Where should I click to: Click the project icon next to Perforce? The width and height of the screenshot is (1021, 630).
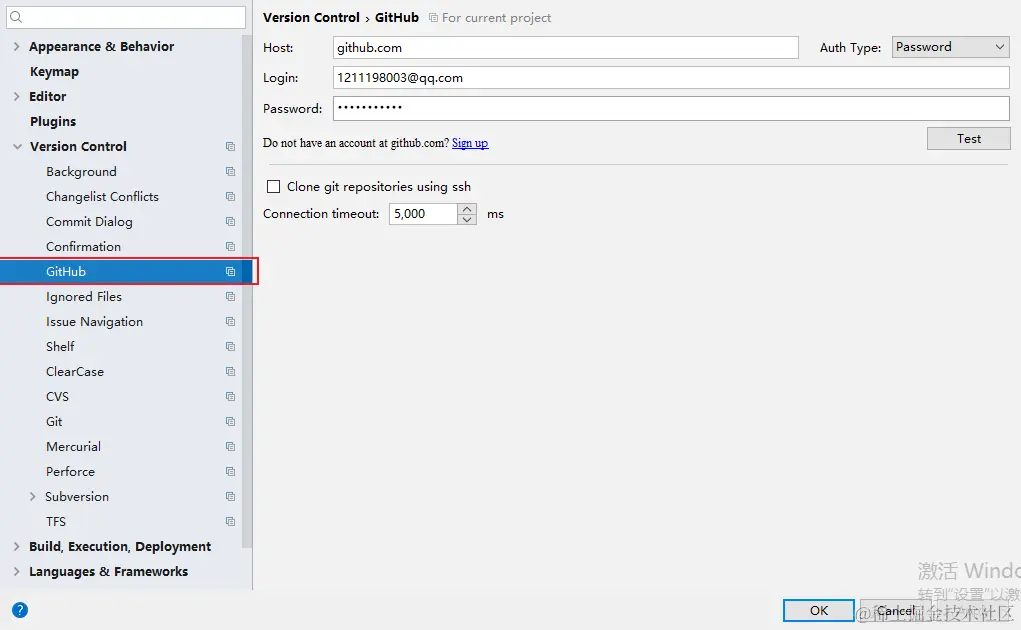point(230,471)
